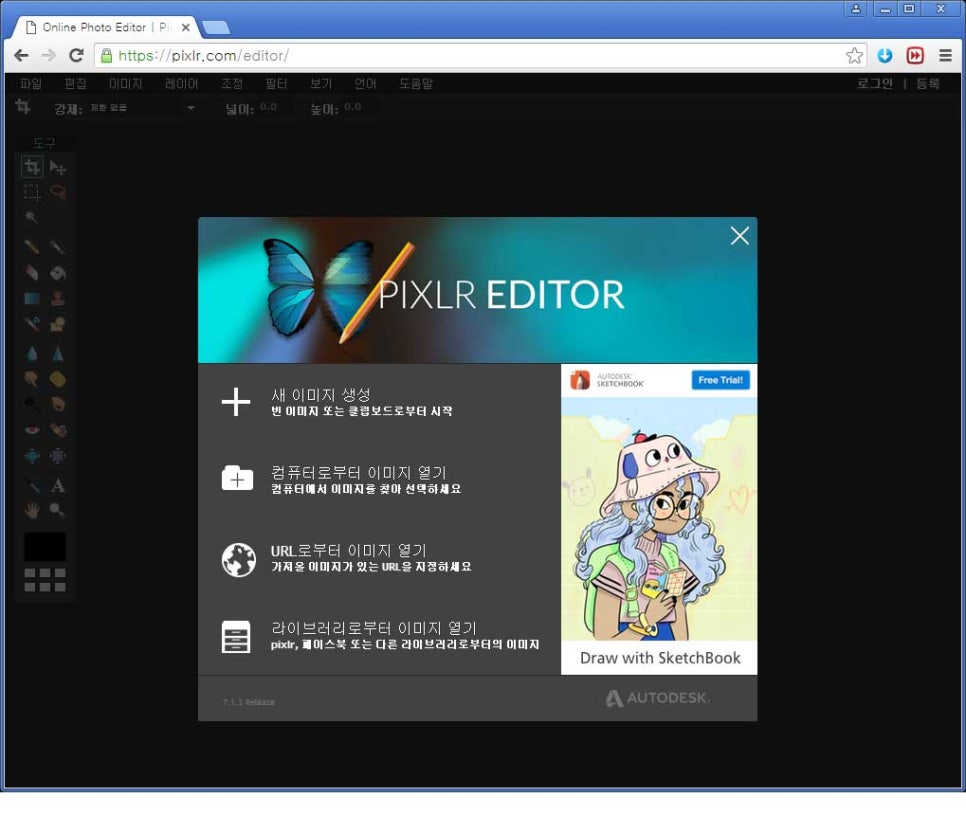The image size is (966, 816).
Task: Select the Pencil tool
Action: tap(32, 247)
